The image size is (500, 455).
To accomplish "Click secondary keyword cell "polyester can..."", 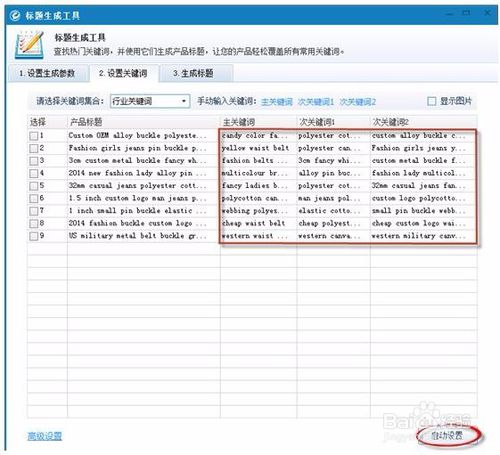I will [329, 148].
